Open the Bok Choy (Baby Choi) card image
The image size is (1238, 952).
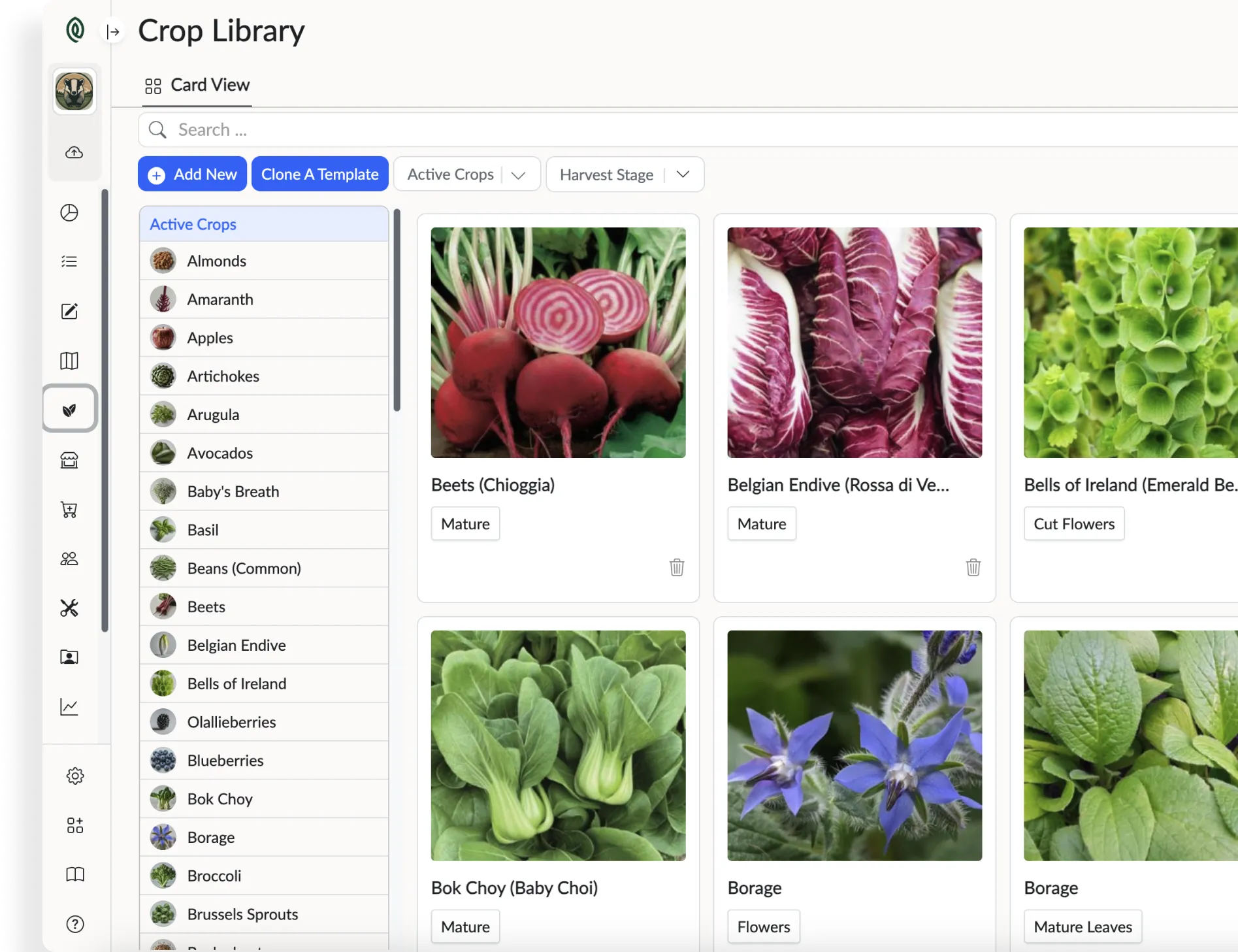(558, 746)
